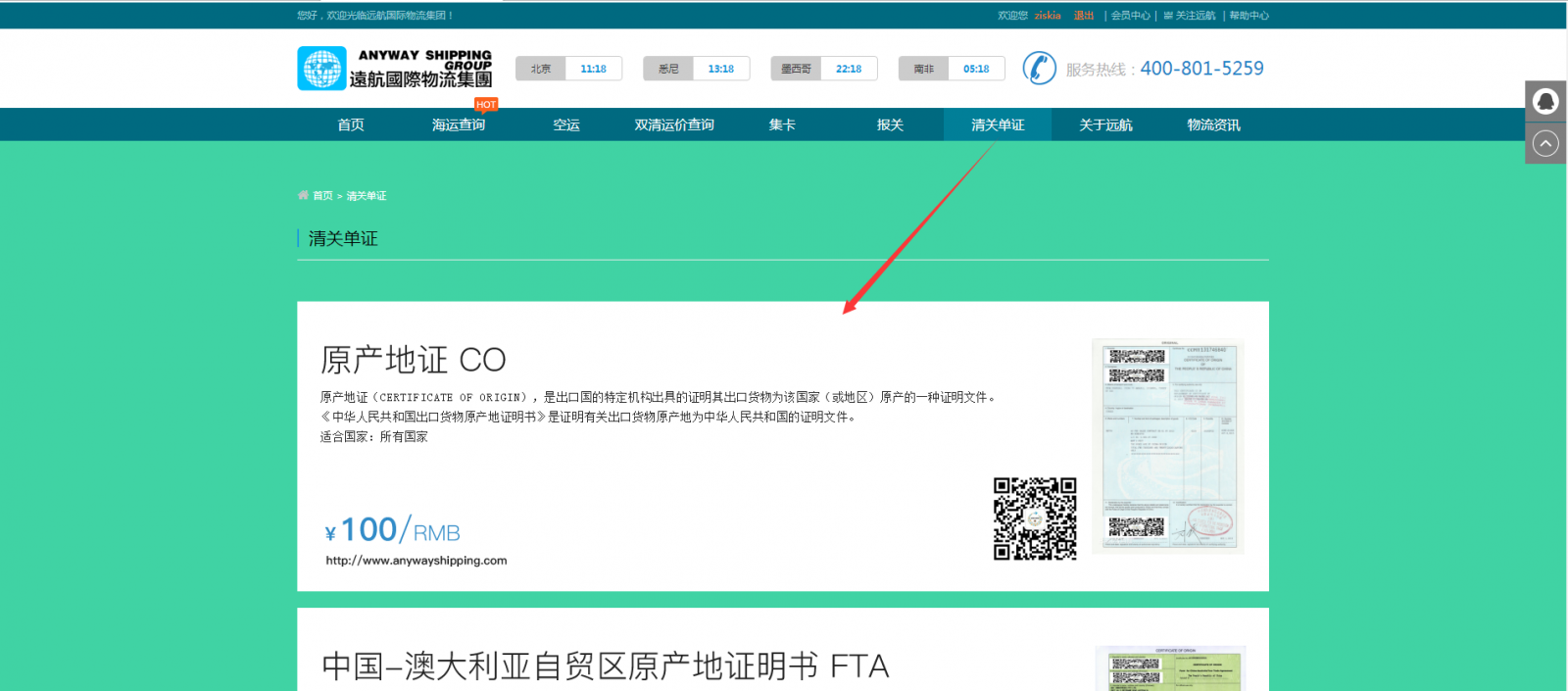This screenshot has height=691, width=1568.
Task: Open the 海运查询 navigation item
Action: tap(459, 124)
